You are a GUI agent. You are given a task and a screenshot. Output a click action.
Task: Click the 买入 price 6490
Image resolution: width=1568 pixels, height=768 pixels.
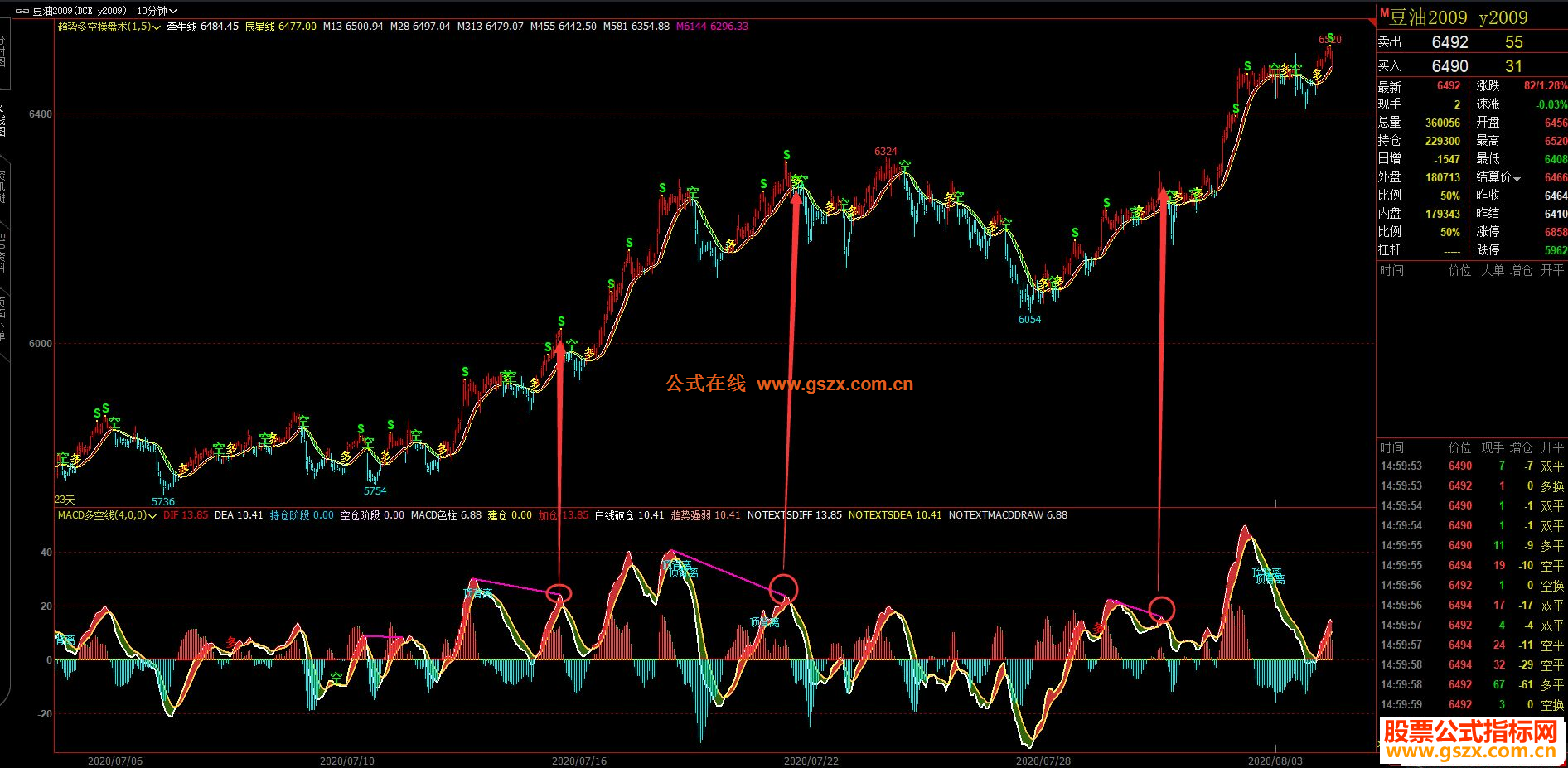pyautogui.click(x=1449, y=66)
